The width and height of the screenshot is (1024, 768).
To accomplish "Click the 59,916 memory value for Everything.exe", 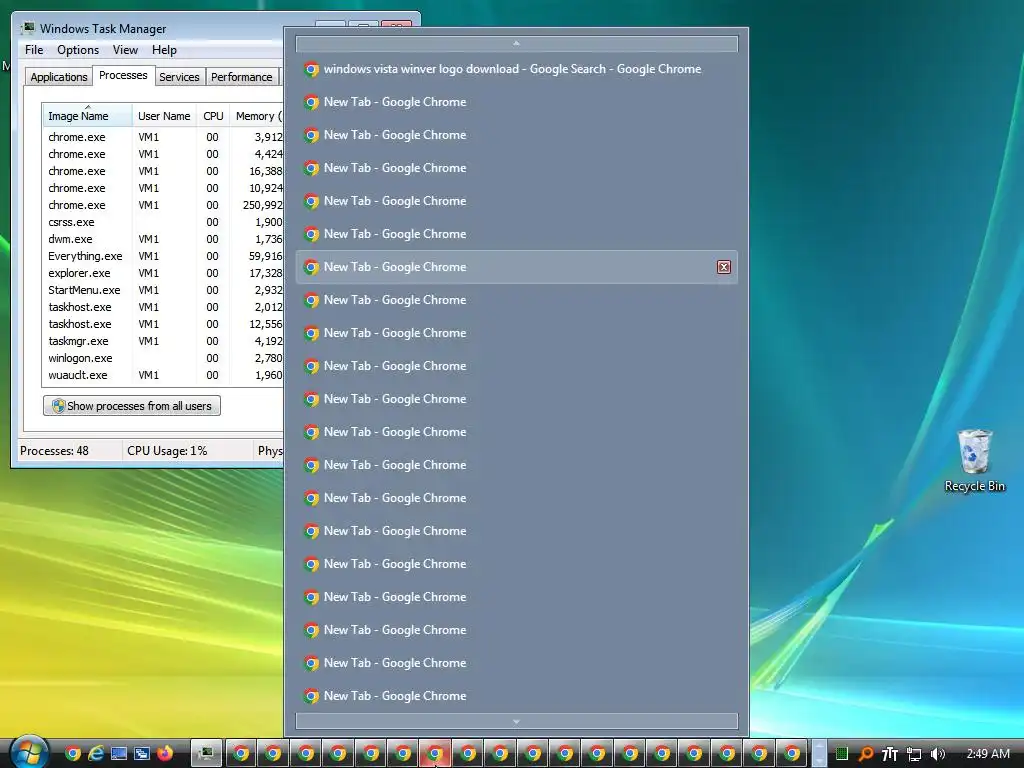I will (265, 256).
